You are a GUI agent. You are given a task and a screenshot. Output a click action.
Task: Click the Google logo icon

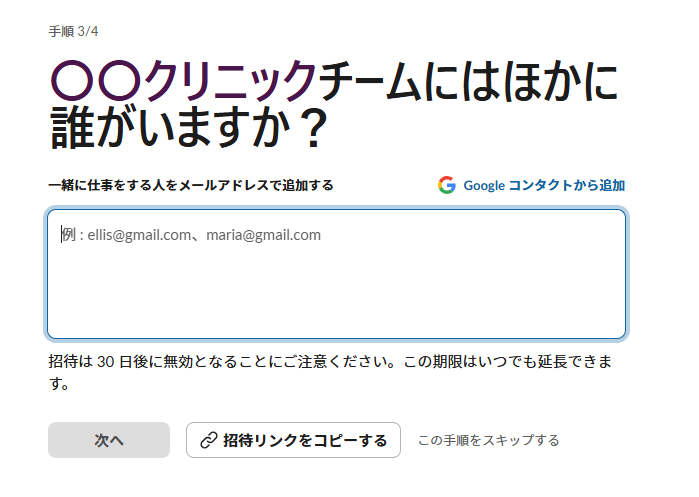click(x=446, y=185)
